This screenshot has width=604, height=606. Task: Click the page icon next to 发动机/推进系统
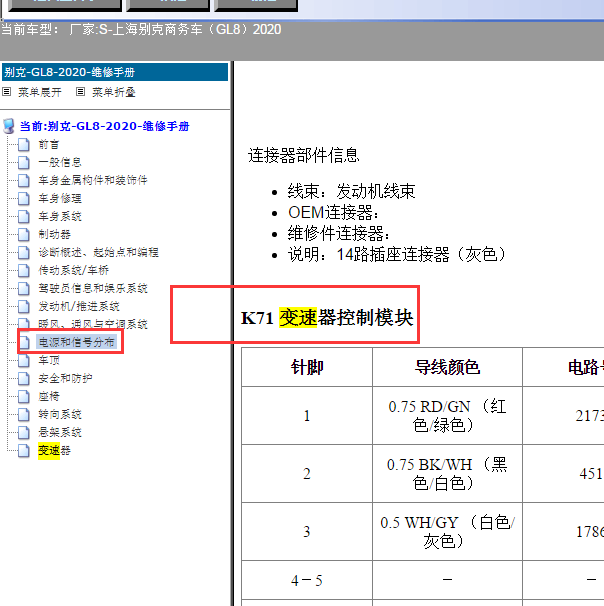[24, 306]
